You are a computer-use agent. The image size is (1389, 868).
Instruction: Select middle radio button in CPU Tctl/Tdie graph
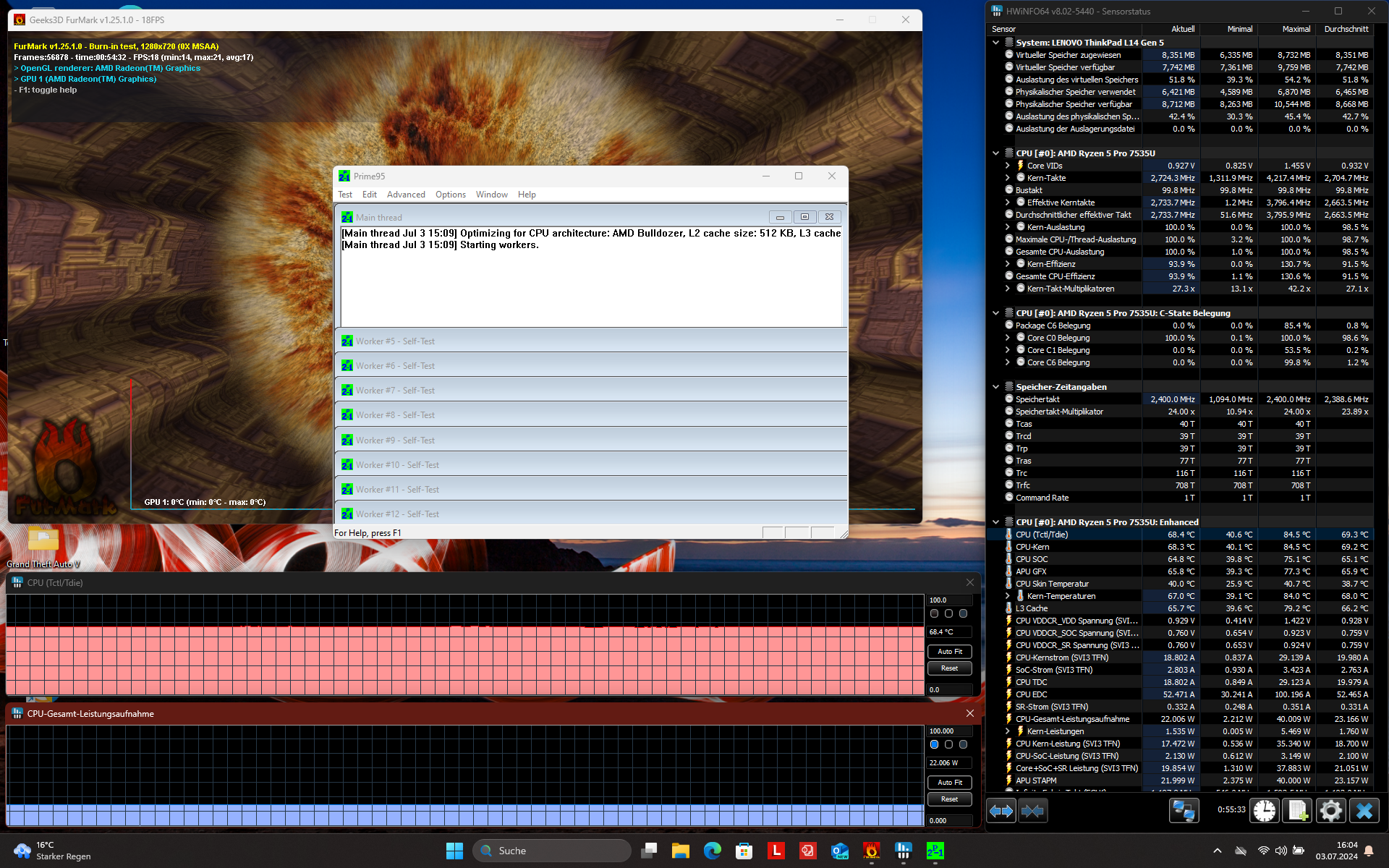pyautogui.click(x=948, y=613)
